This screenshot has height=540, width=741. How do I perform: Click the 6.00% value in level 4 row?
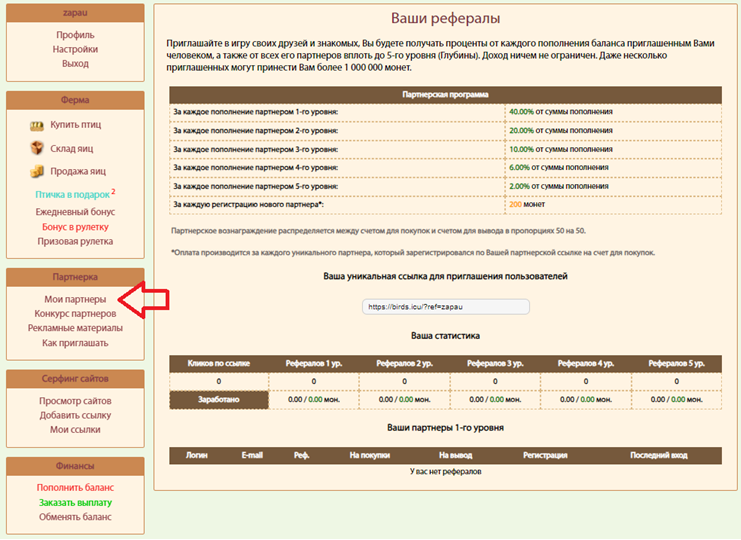[x=519, y=168]
